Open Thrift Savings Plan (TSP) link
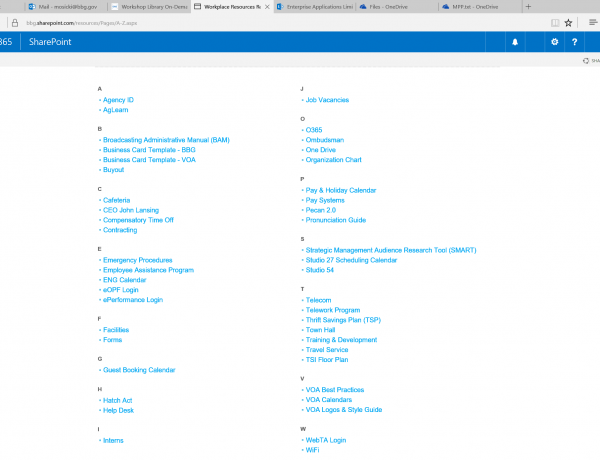The height and width of the screenshot is (460, 600). pyautogui.click(x=343, y=320)
